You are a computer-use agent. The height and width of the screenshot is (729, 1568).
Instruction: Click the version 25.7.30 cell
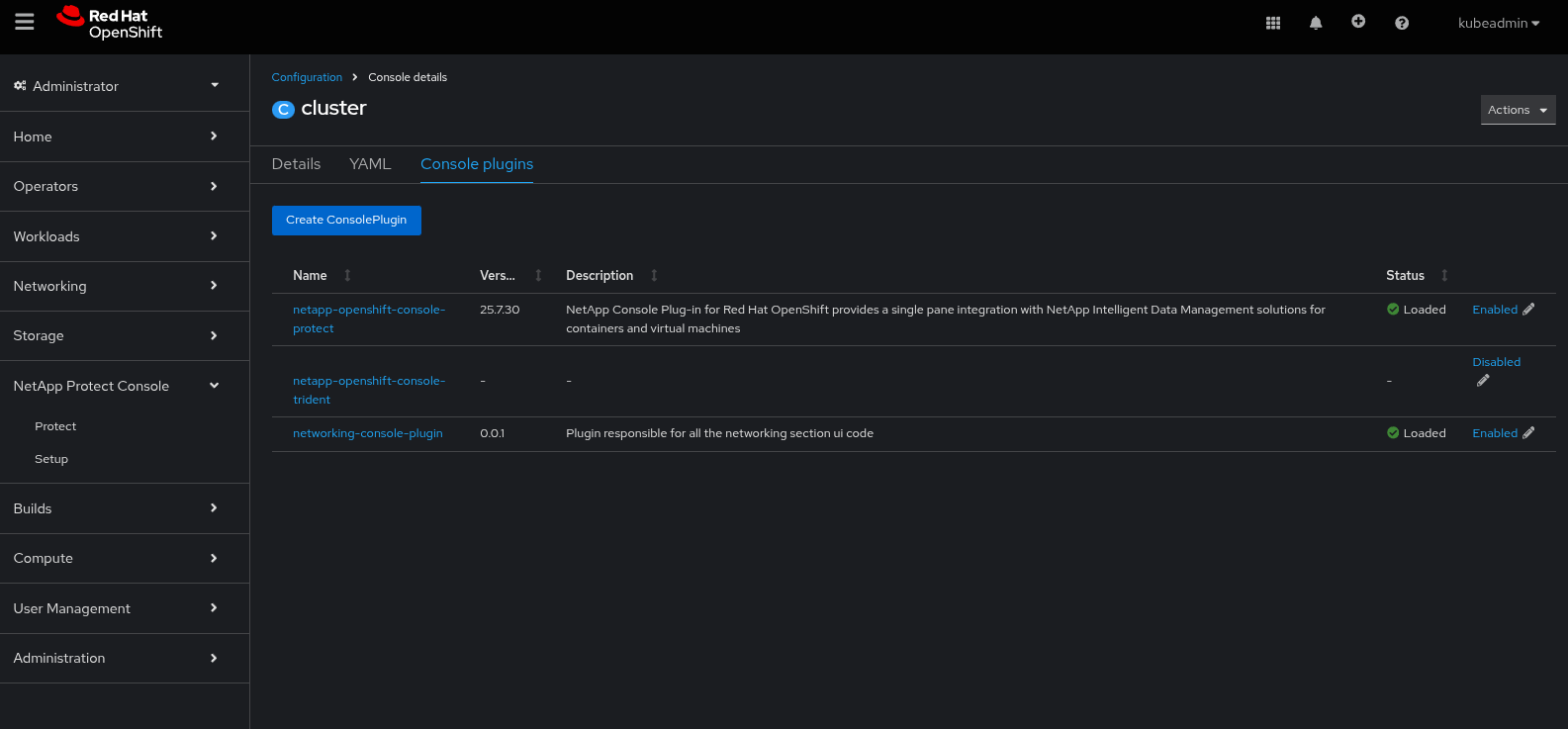click(x=500, y=310)
